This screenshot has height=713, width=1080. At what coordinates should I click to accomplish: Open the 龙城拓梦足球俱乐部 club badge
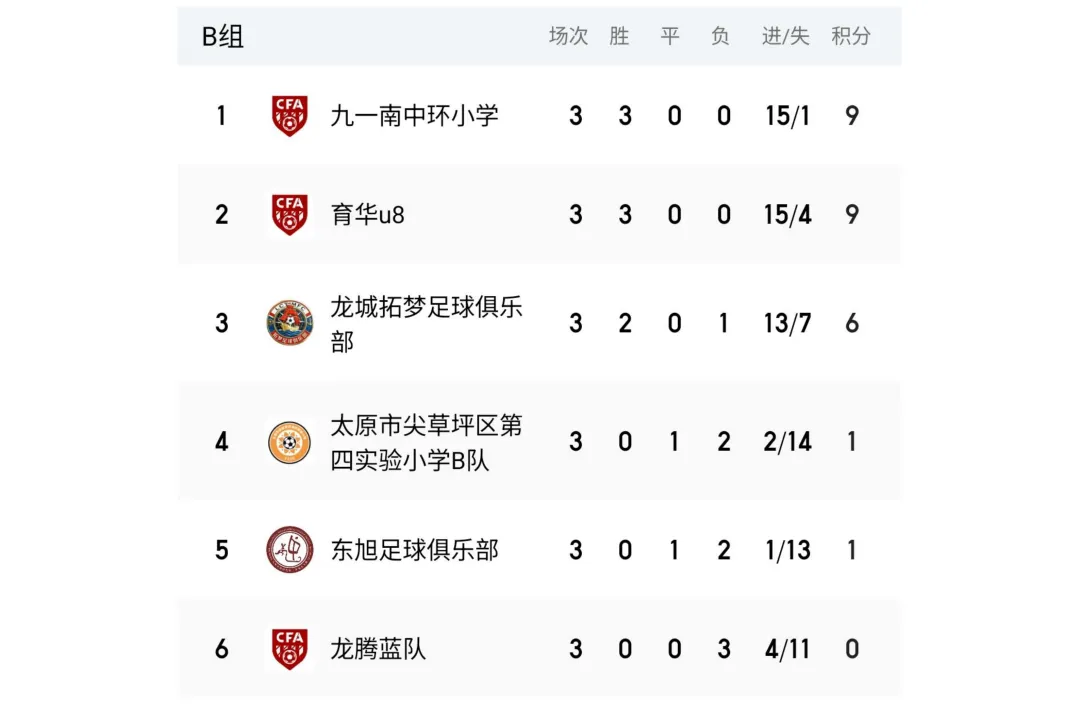[289, 322]
